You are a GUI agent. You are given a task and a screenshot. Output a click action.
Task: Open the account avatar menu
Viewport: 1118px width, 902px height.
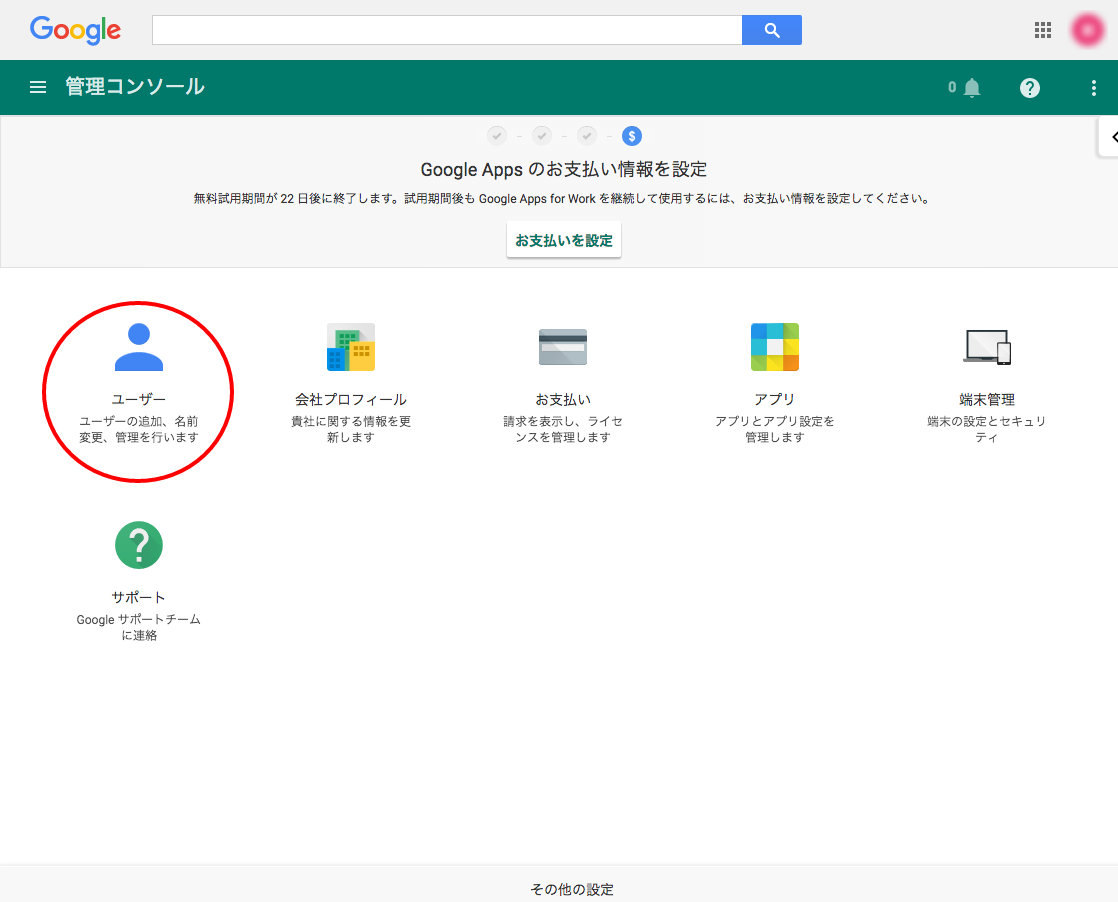(x=1087, y=30)
